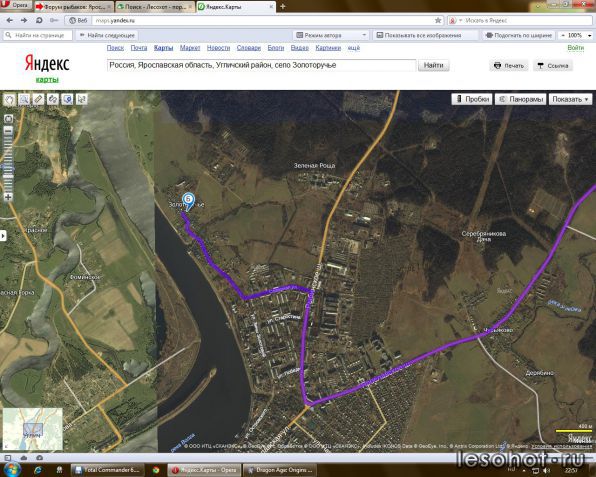Click the Найти на странице find field
Viewport: 596px width, 477px height.
click(x=38, y=35)
